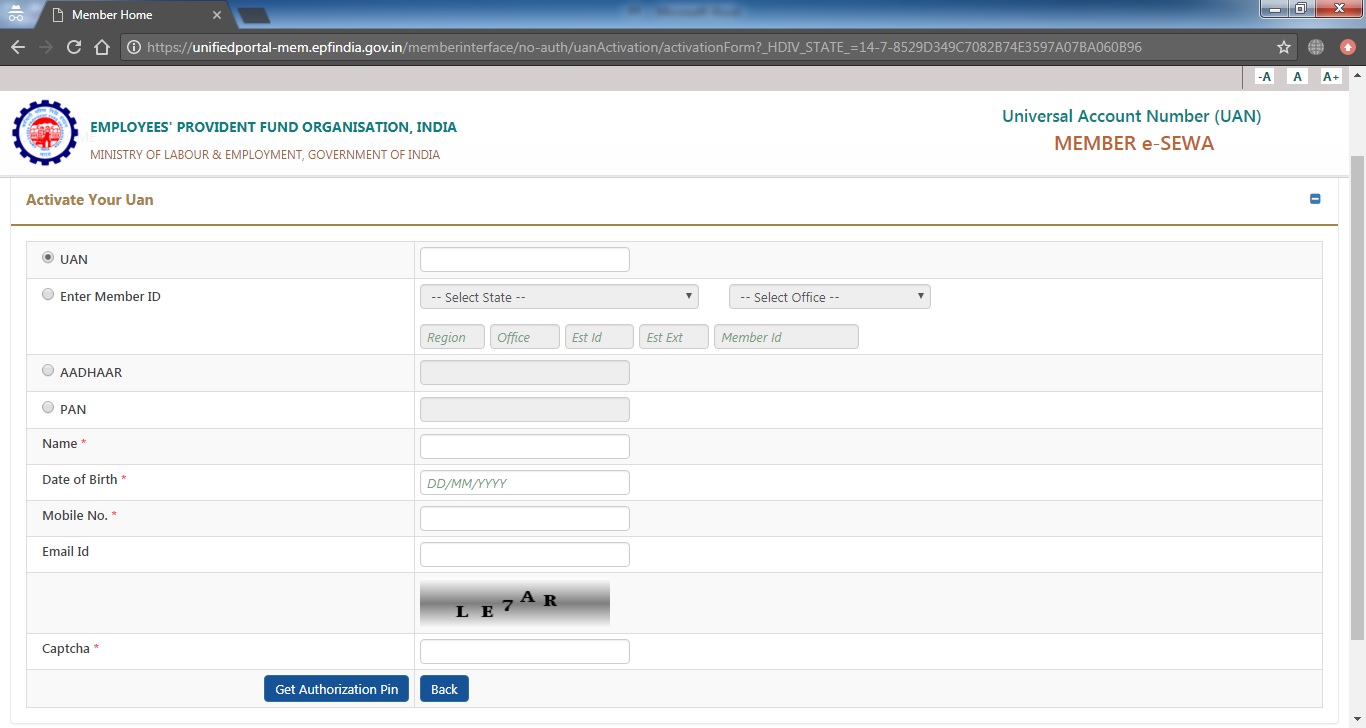
Task: Click the -A font size decrease icon
Action: pyautogui.click(x=1263, y=76)
